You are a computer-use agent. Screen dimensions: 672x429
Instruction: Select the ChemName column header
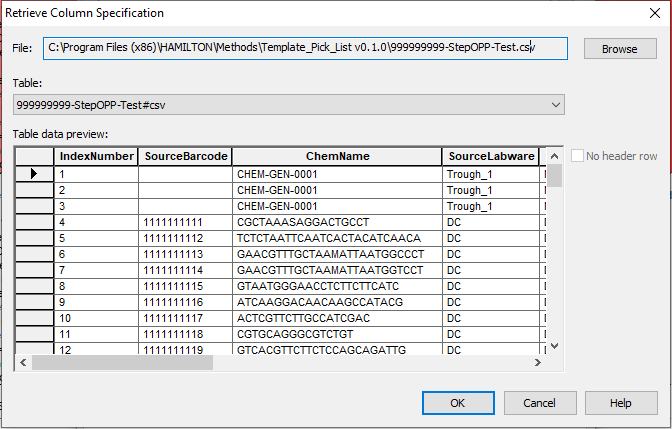click(x=338, y=156)
